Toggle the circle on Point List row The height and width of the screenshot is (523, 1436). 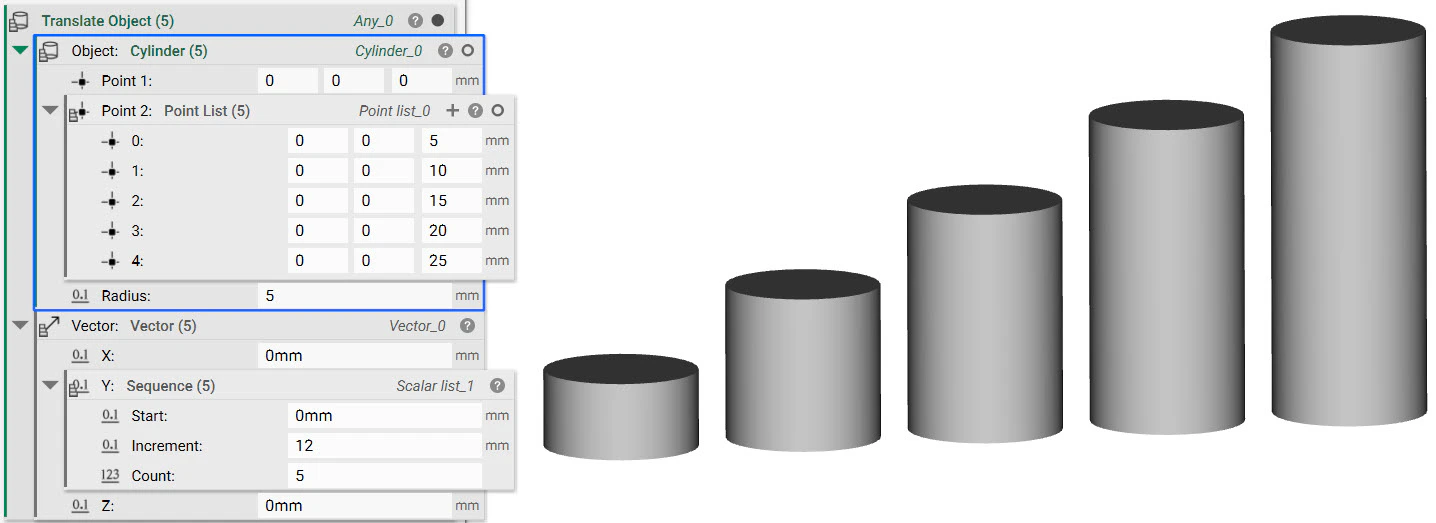[x=497, y=111]
